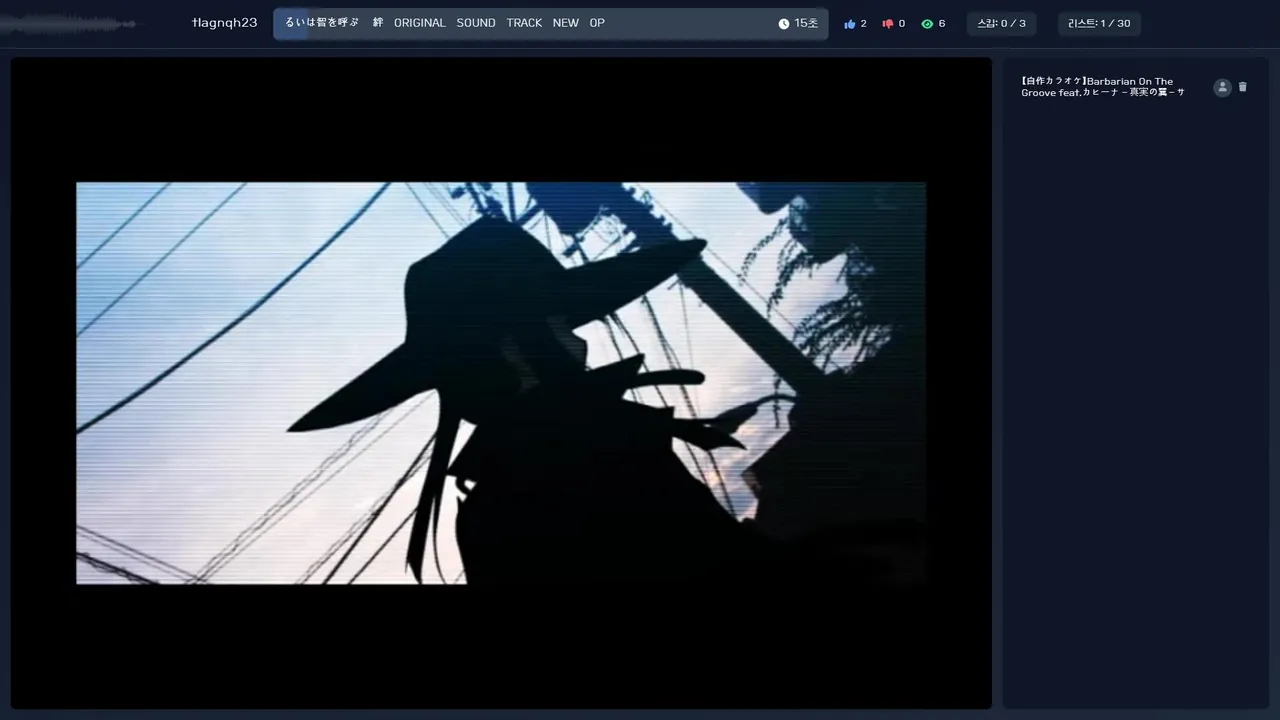Click the clock timer icon
The image size is (1280, 720).
point(784,24)
